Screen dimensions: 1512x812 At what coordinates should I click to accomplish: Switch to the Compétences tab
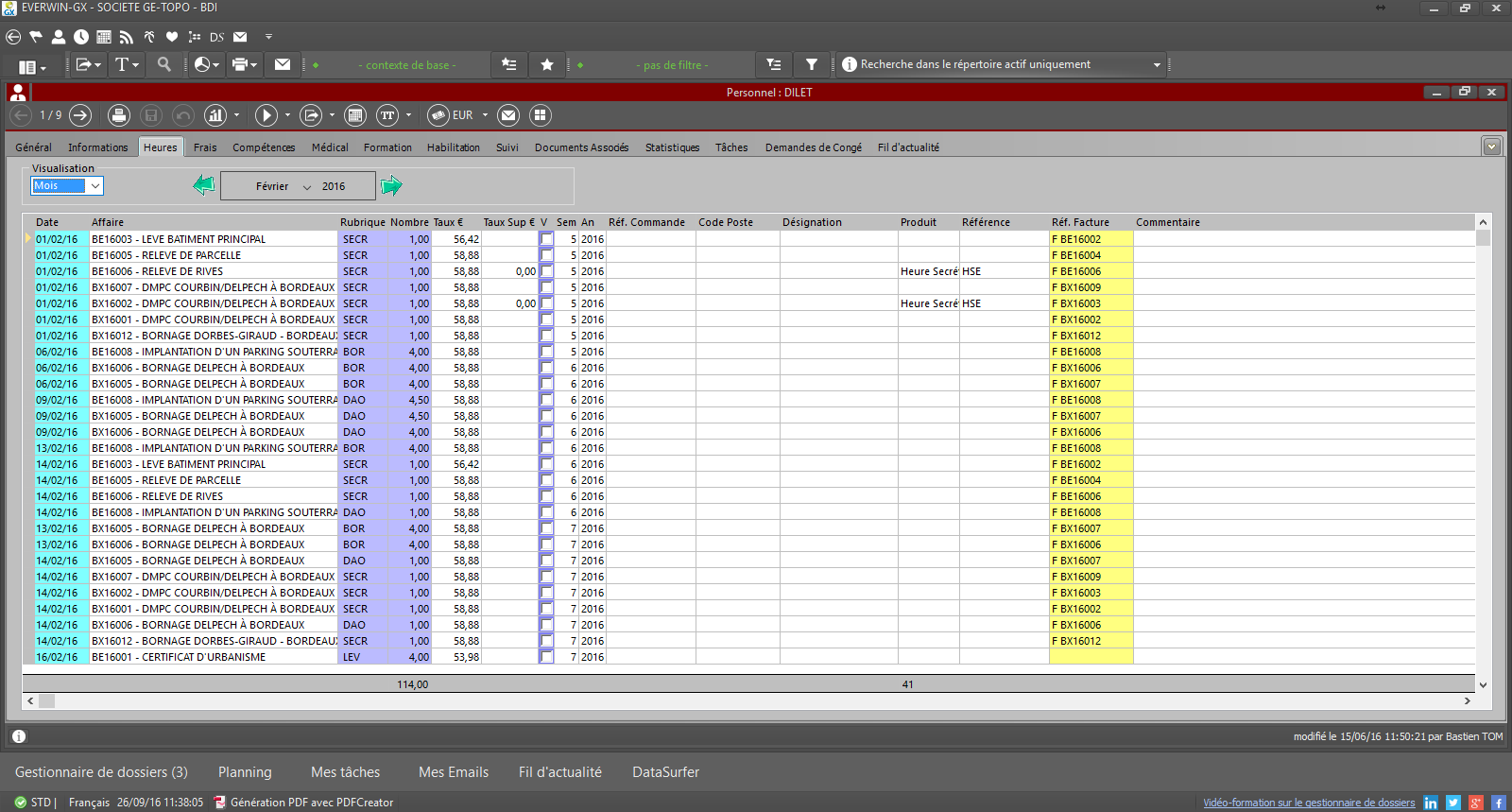[264, 147]
